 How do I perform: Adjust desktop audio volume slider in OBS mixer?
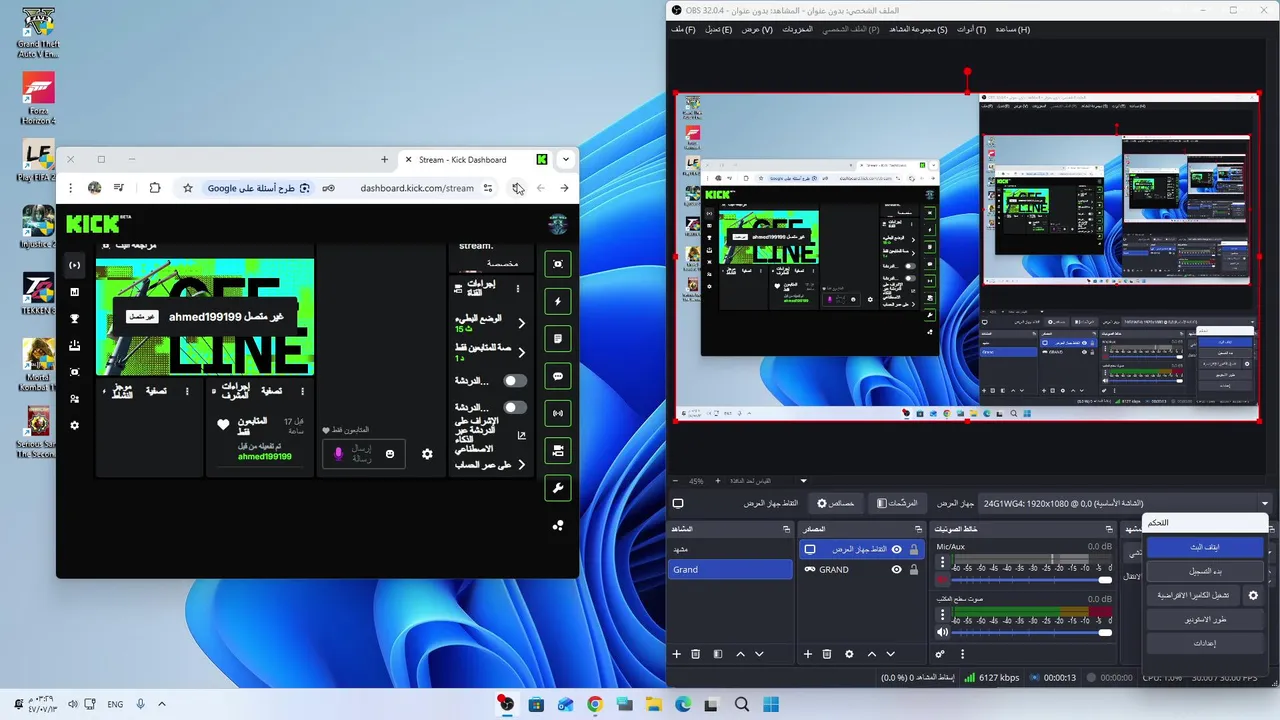(x=1032, y=632)
